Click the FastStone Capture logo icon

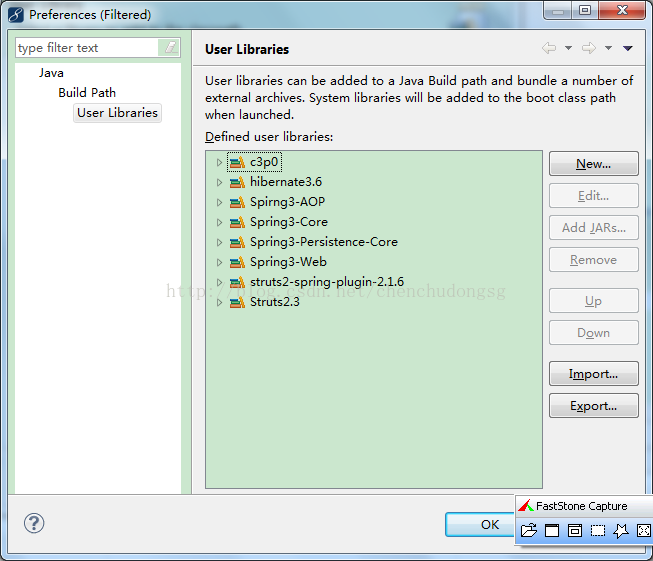coord(526,506)
